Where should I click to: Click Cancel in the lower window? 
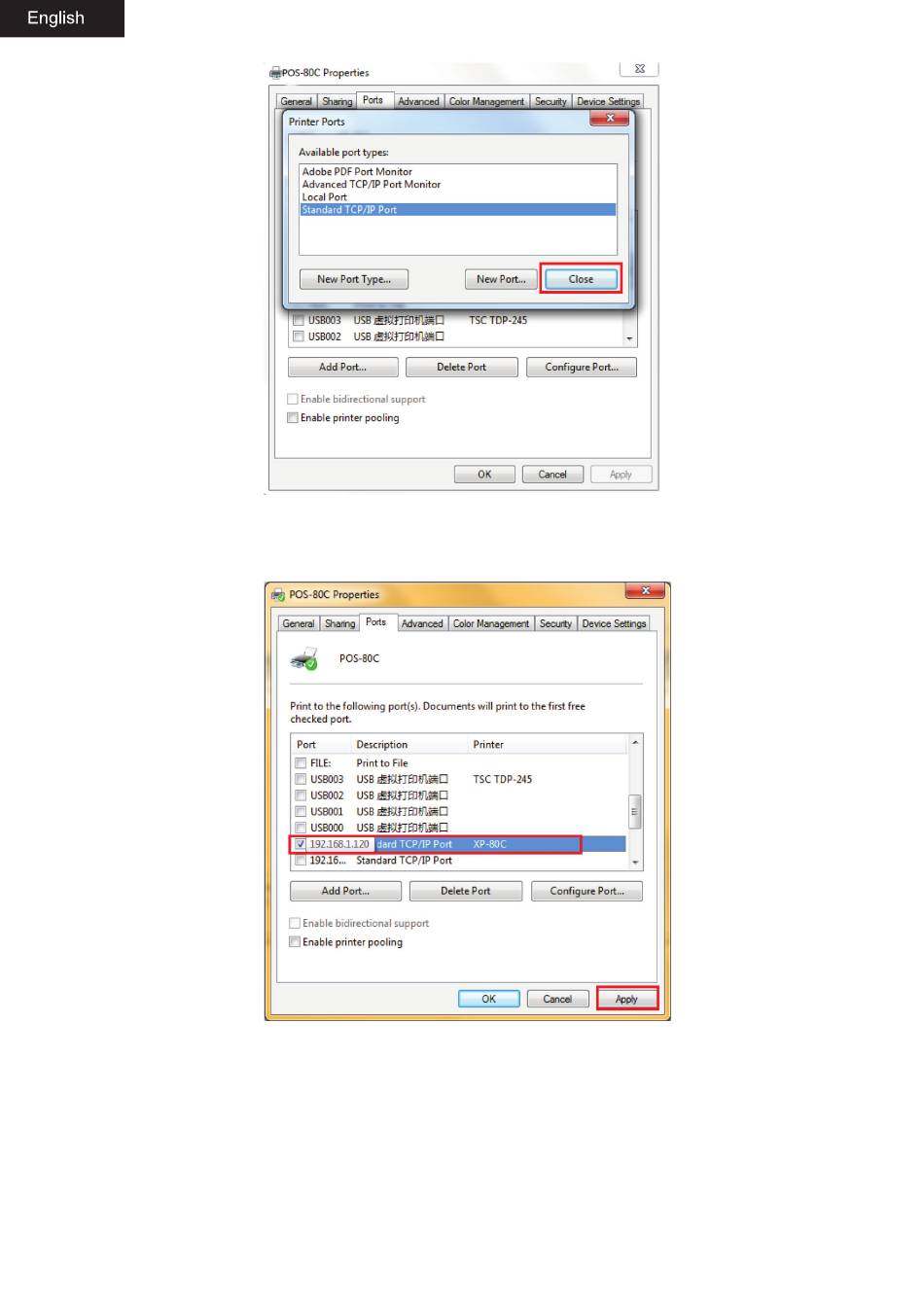[x=557, y=999]
